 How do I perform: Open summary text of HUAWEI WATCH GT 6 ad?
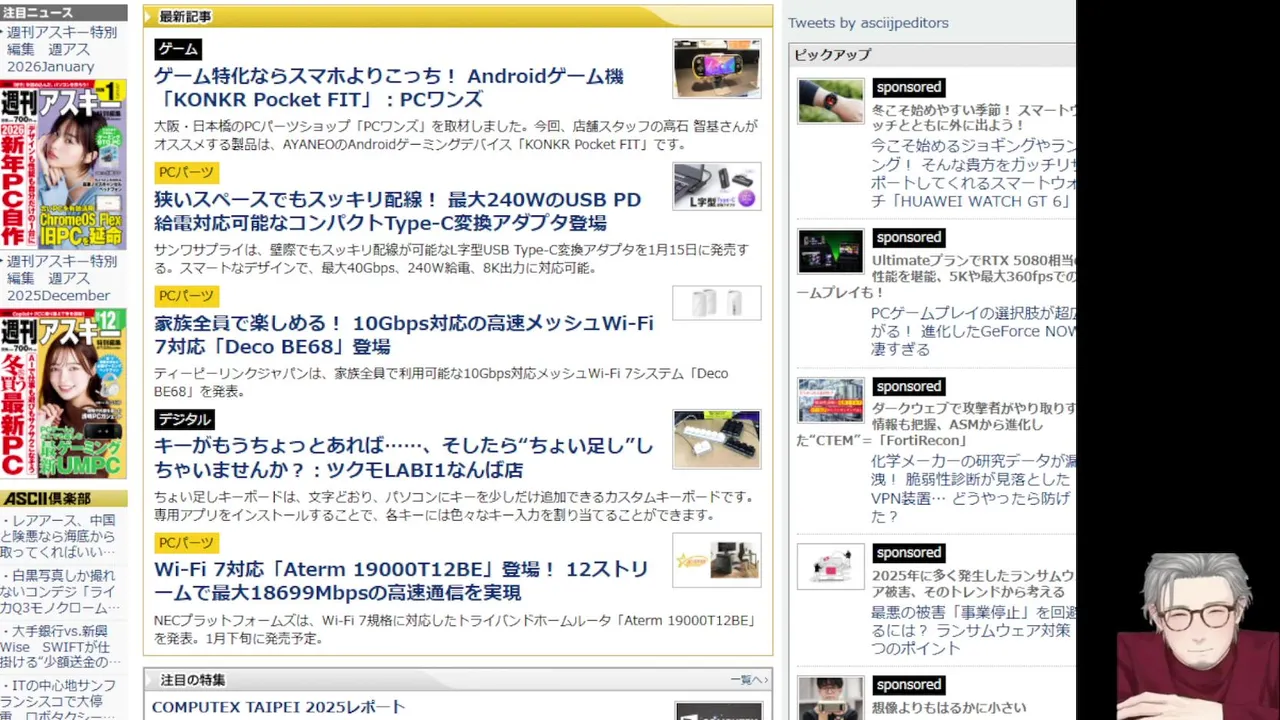pyautogui.click(x=973, y=173)
